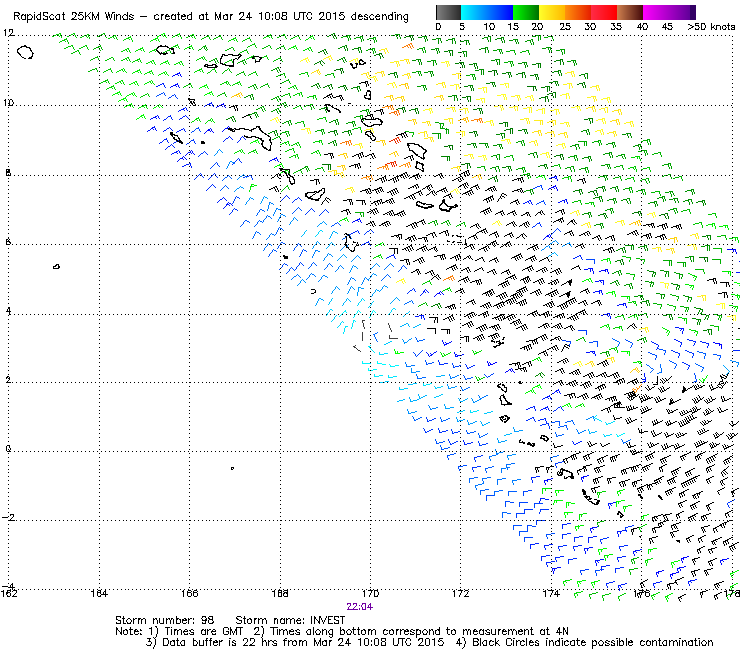The image size is (740, 650).
Task: Click the small island outline near 5N, 163E
Action: click(x=56, y=267)
